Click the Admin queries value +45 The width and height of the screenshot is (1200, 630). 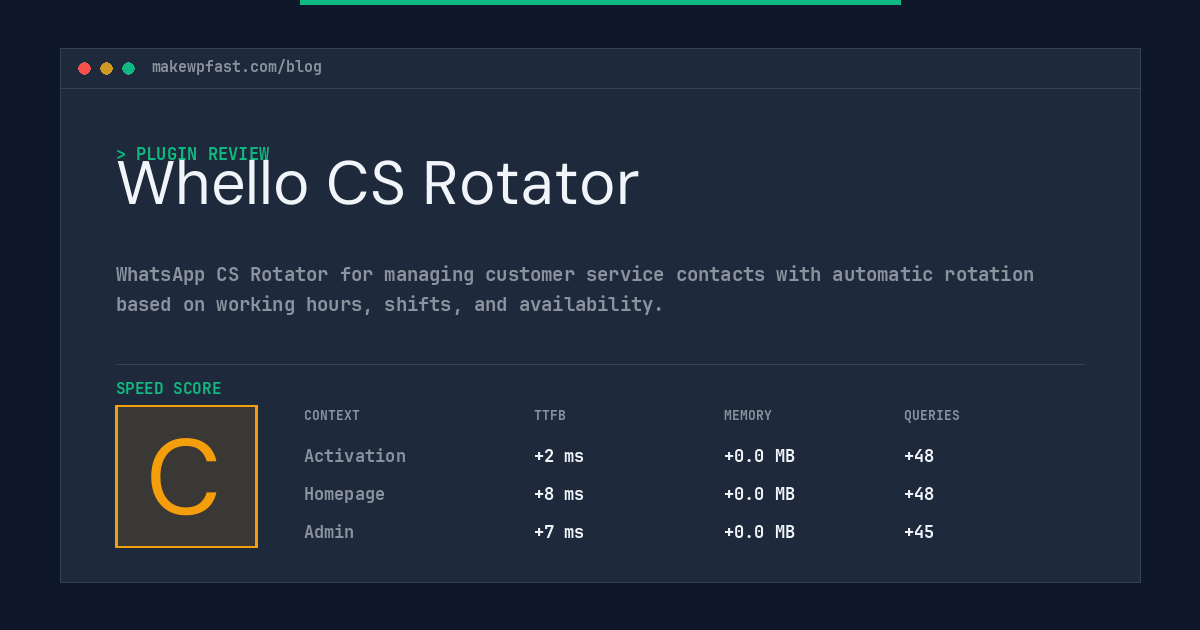(919, 532)
